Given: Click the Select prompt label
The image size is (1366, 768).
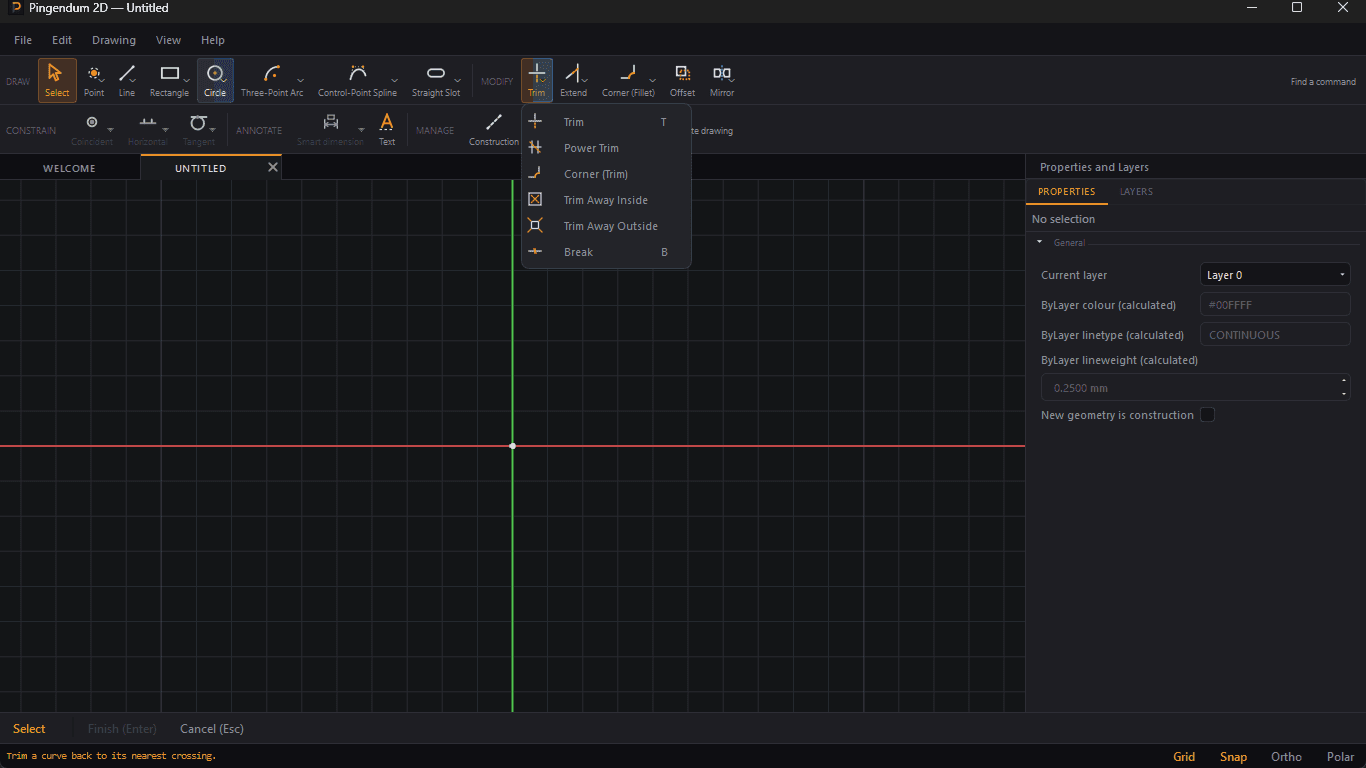Looking at the screenshot, I should [29, 729].
